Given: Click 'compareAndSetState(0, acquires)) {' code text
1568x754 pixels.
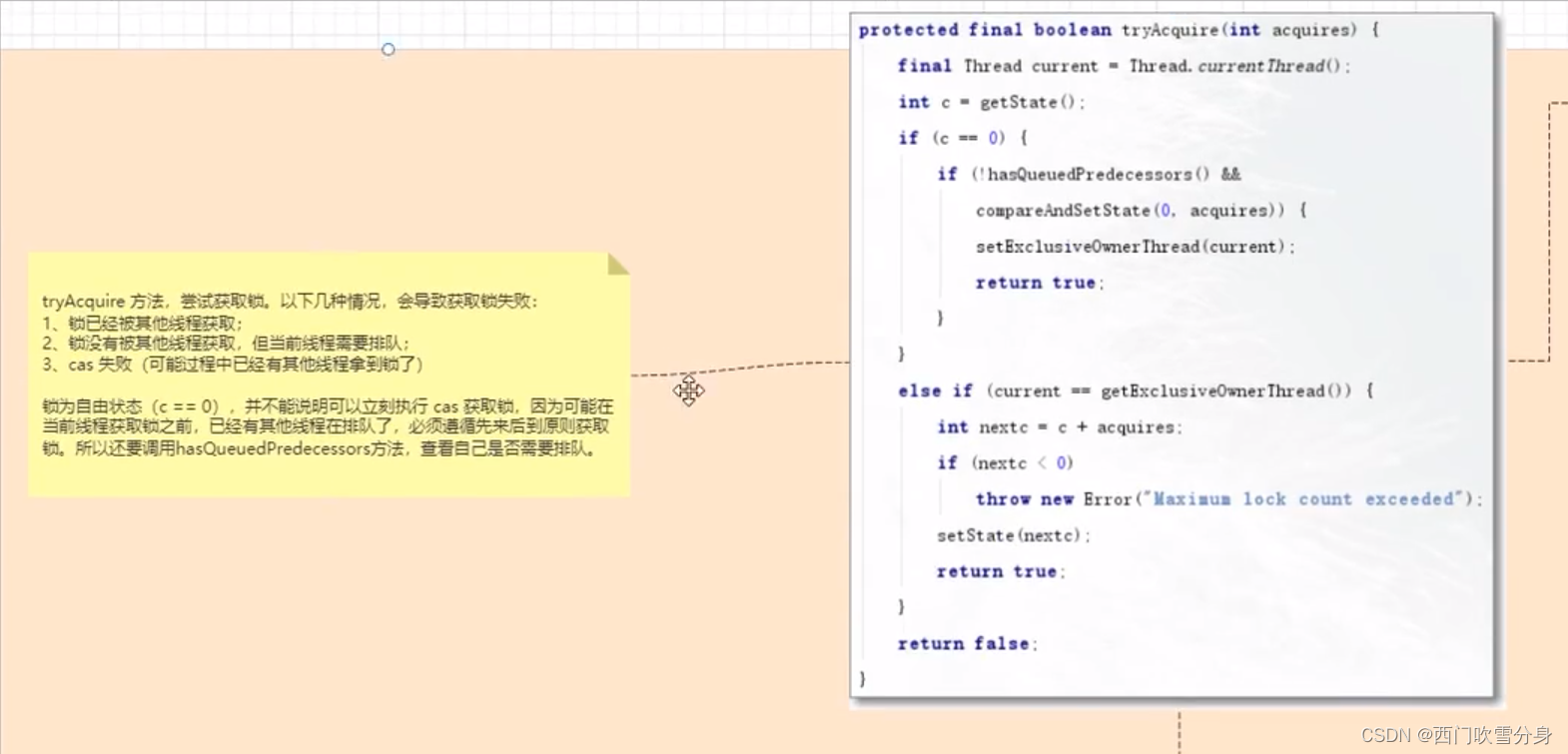Looking at the screenshot, I should pos(1141,210).
